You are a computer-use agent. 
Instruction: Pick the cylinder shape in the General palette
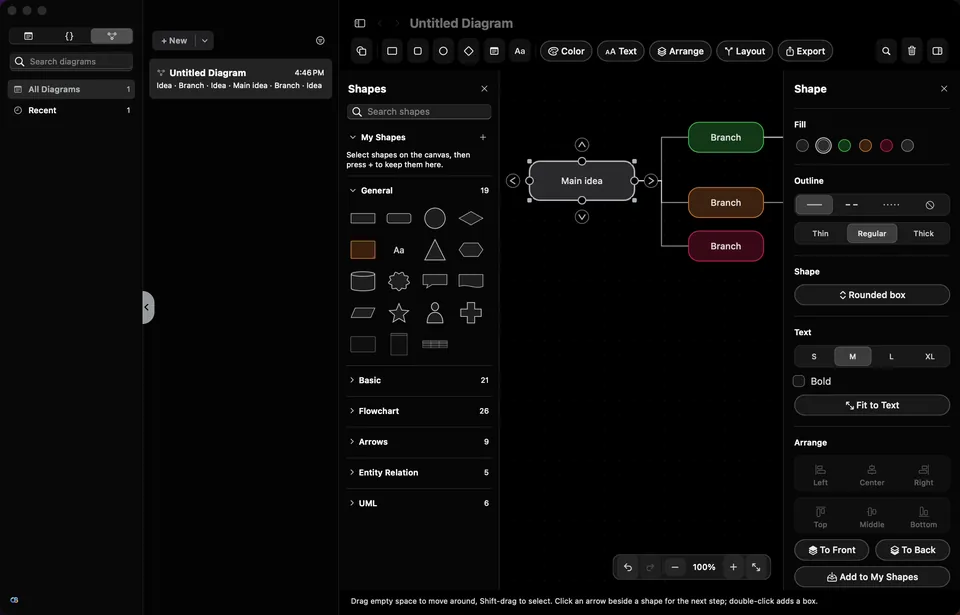click(x=362, y=281)
